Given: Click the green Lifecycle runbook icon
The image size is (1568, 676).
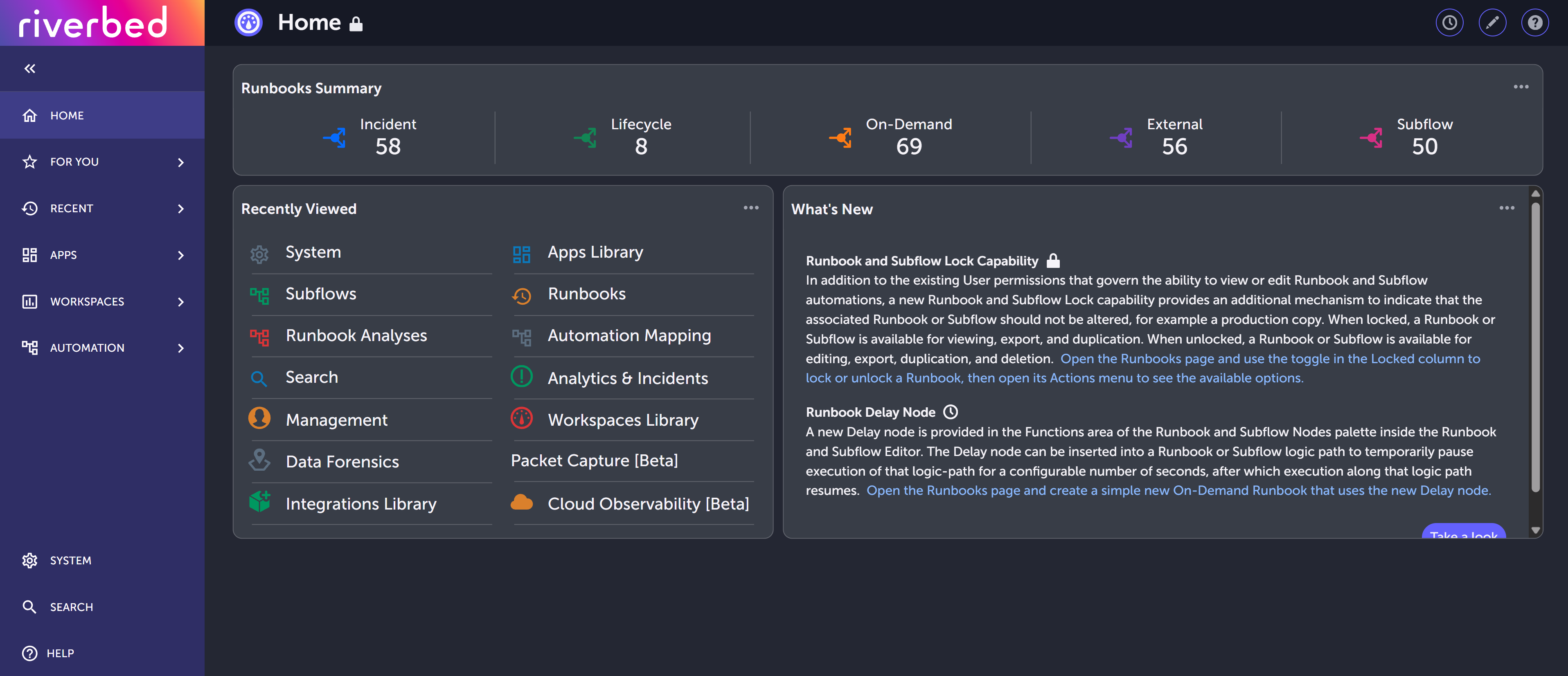Looking at the screenshot, I should coord(586,138).
